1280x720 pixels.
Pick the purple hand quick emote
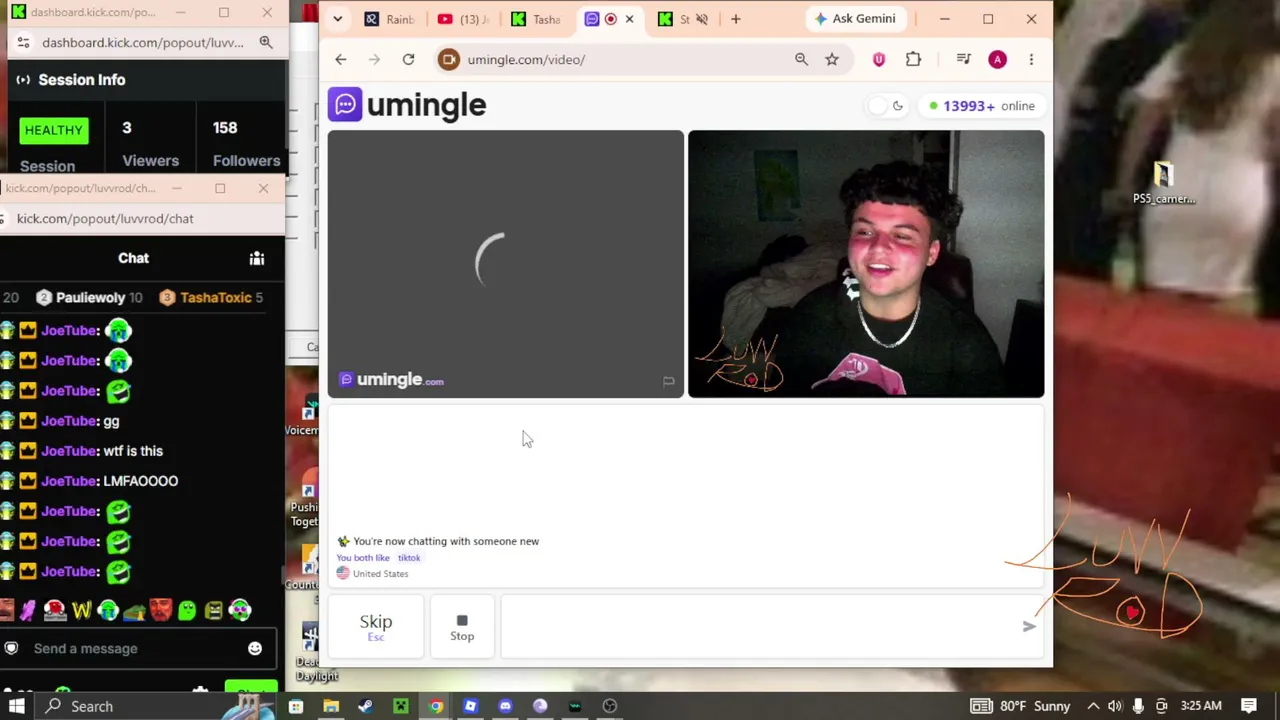(x=28, y=610)
